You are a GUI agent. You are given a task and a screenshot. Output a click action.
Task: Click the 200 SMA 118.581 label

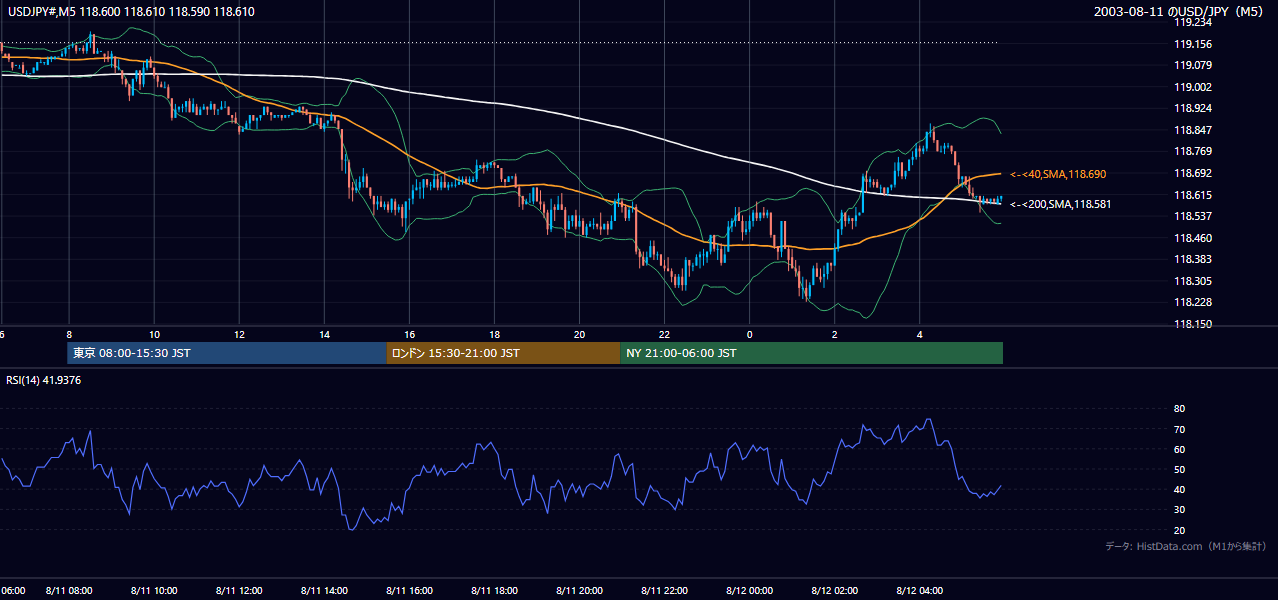1061,204
